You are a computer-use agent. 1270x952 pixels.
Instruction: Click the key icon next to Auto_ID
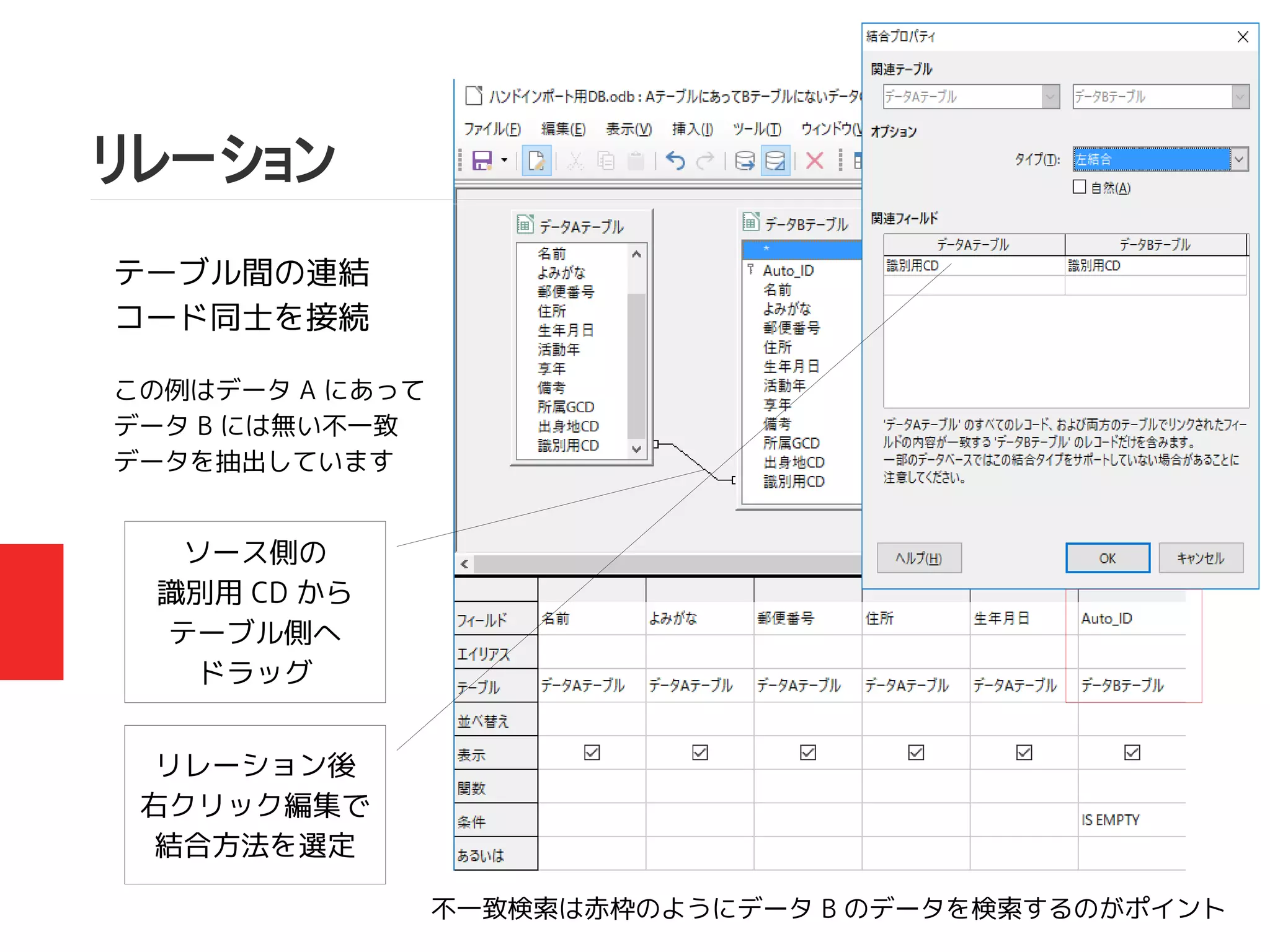[750, 270]
